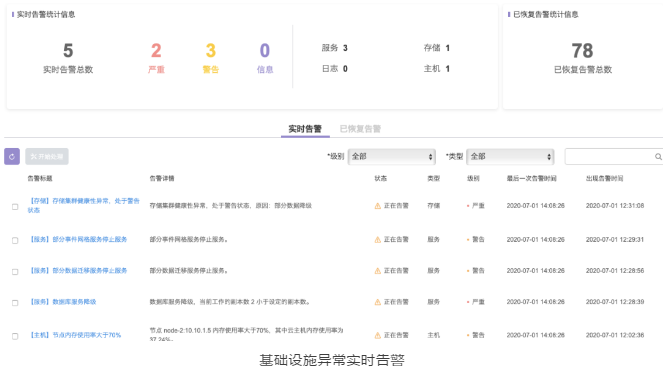Click the 实时告警统计信息 panel title
Screen dimensions: 671x370
pyautogui.click(x=46, y=15)
